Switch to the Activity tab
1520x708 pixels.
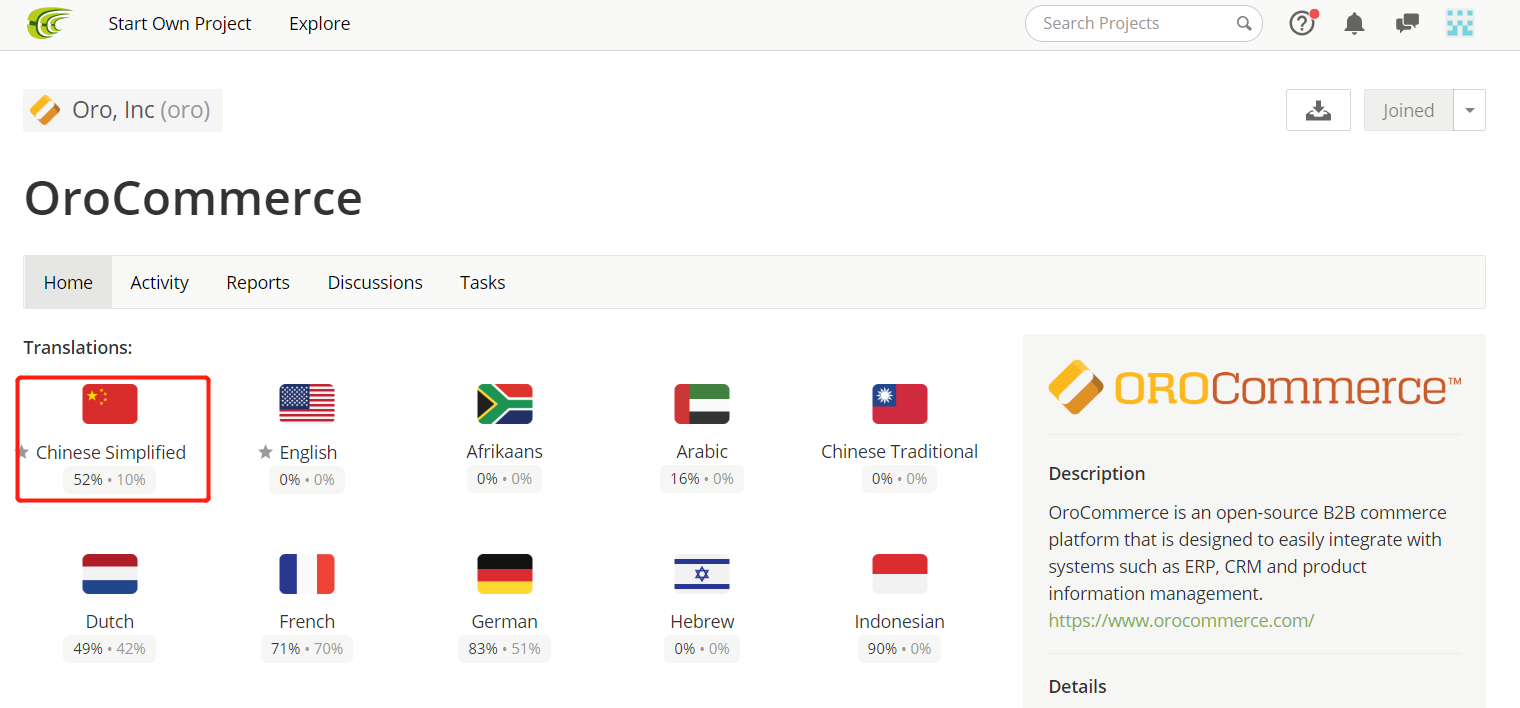click(x=160, y=282)
